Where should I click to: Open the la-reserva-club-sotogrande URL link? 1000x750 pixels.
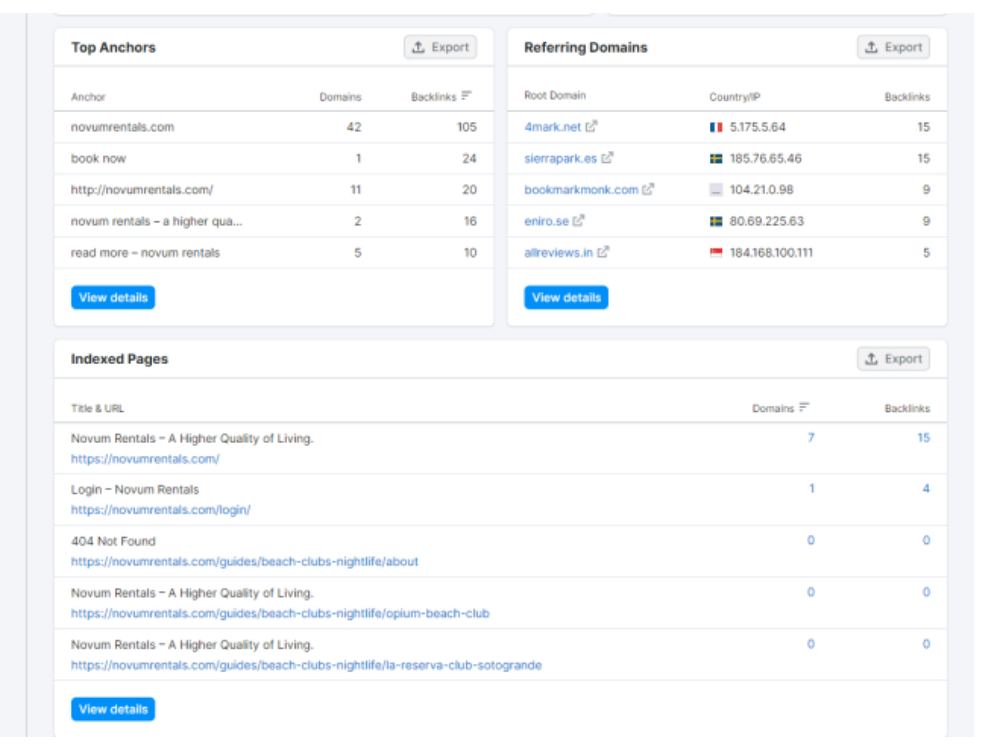306,665
